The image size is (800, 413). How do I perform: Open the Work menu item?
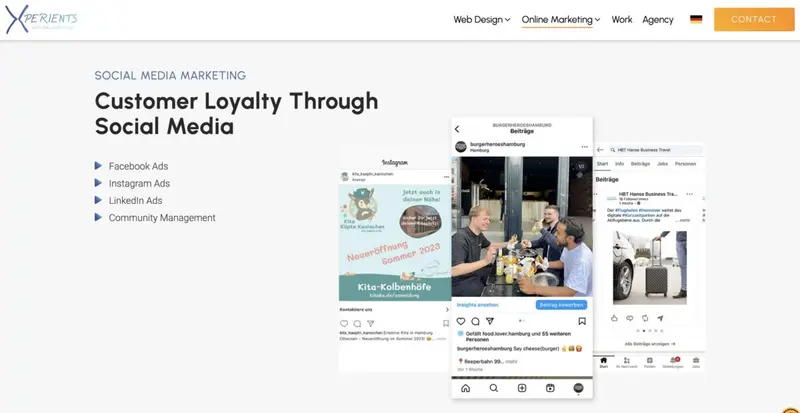pos(622,19)
